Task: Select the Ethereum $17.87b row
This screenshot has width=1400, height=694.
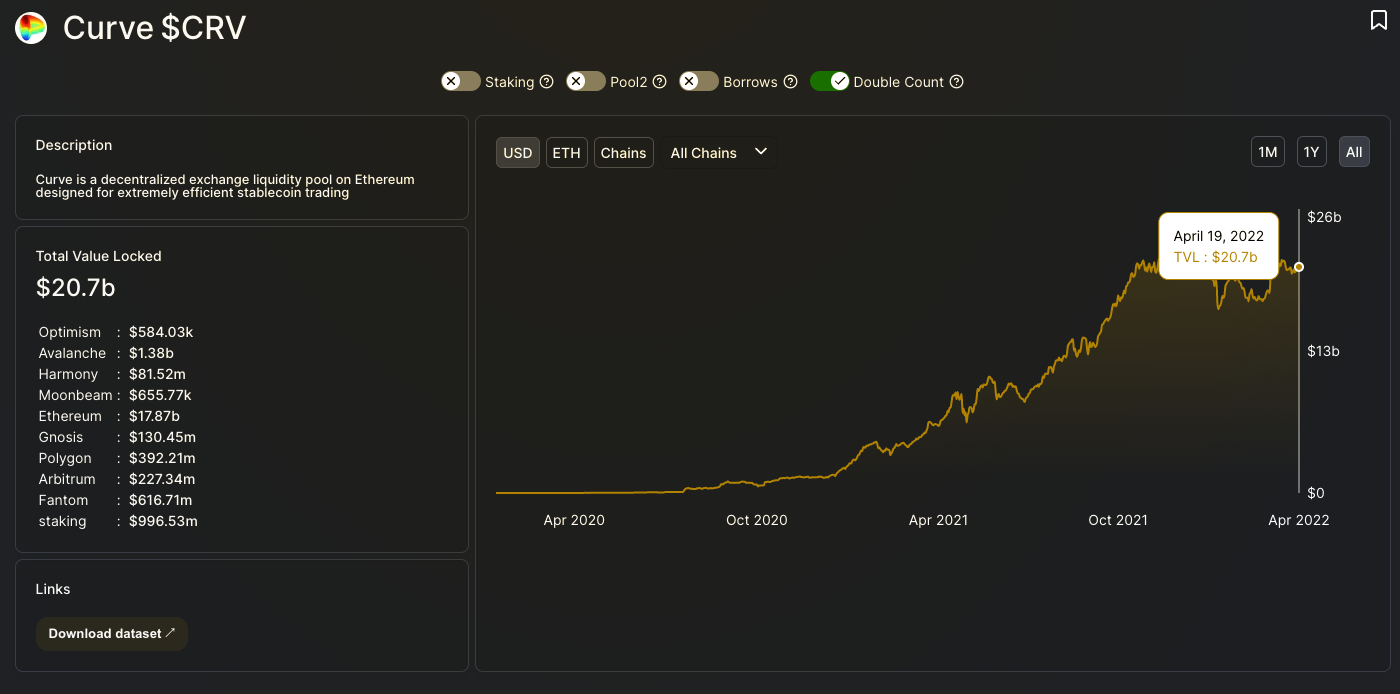Action: [109, 416]
